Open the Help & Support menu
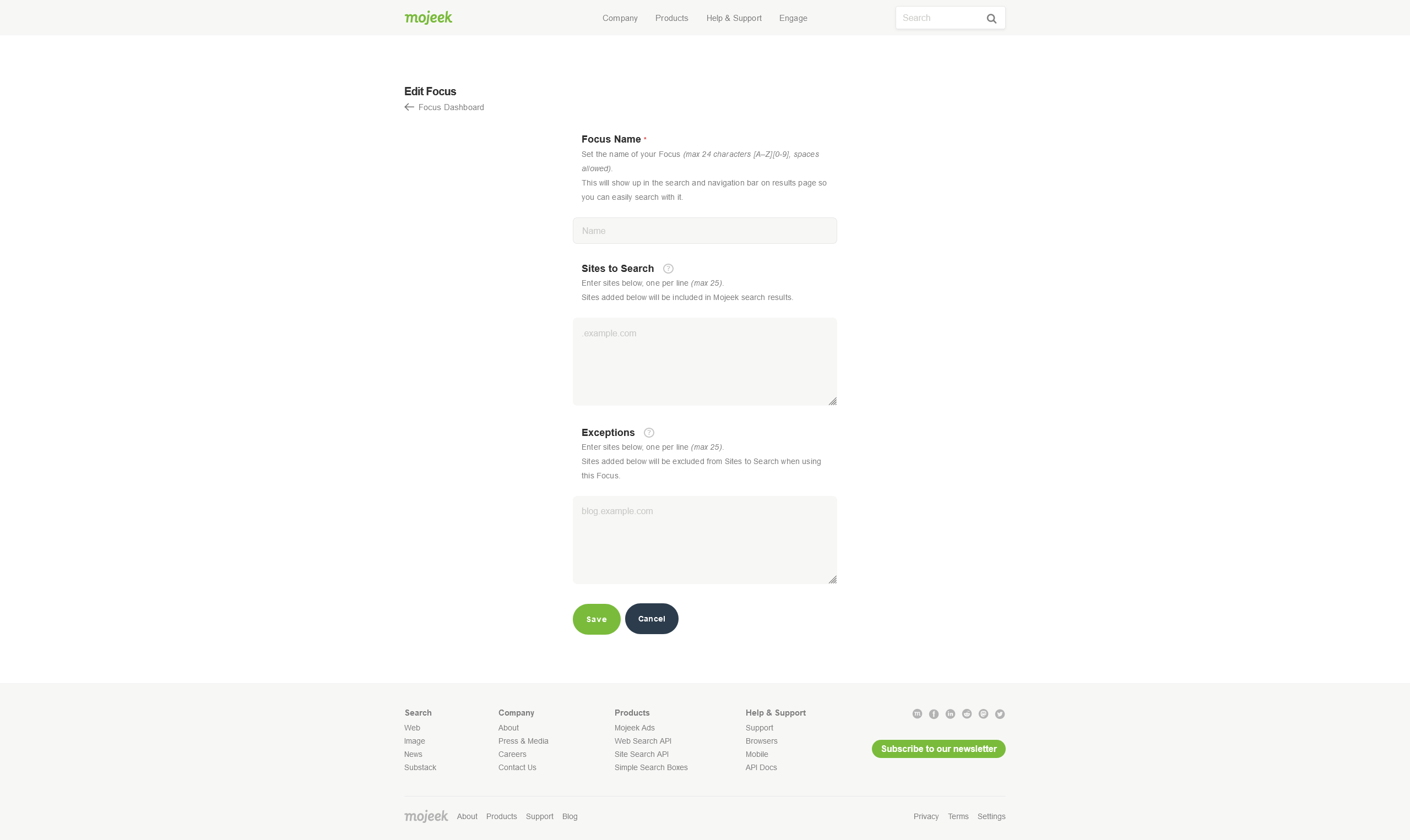Viewport: 1410px width, 840px height. click(734, 17)
